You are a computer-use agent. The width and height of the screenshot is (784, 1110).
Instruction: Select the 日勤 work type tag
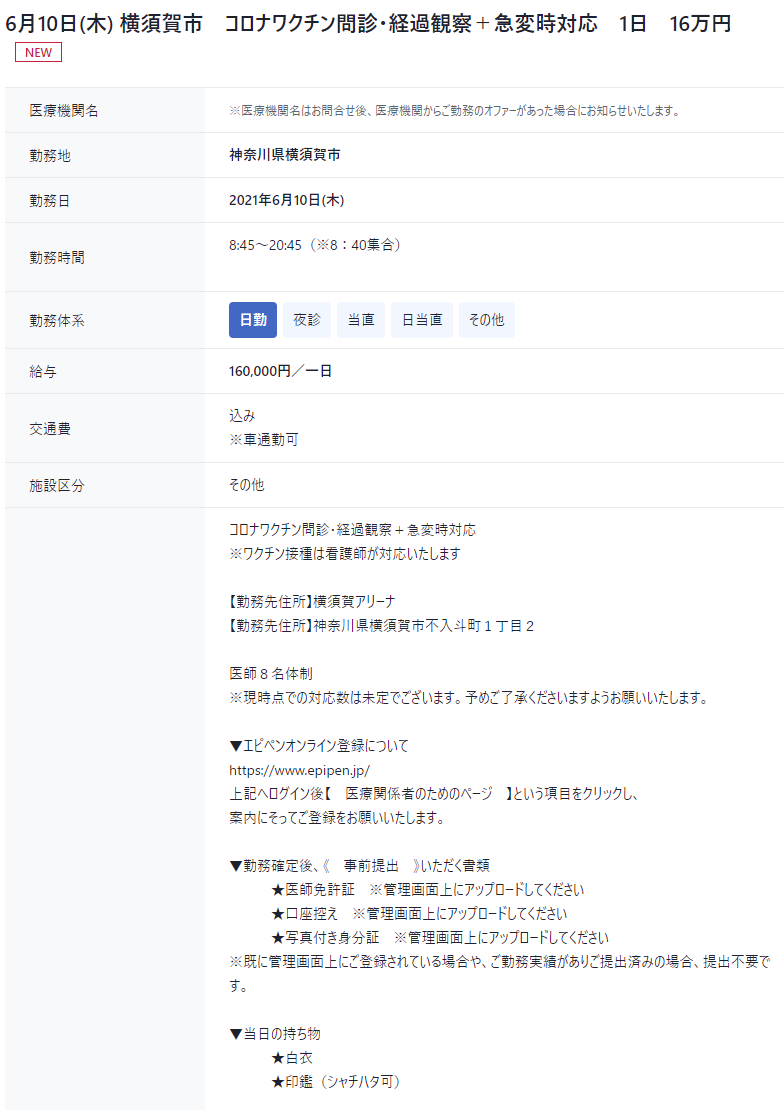(x=253, y=320)
